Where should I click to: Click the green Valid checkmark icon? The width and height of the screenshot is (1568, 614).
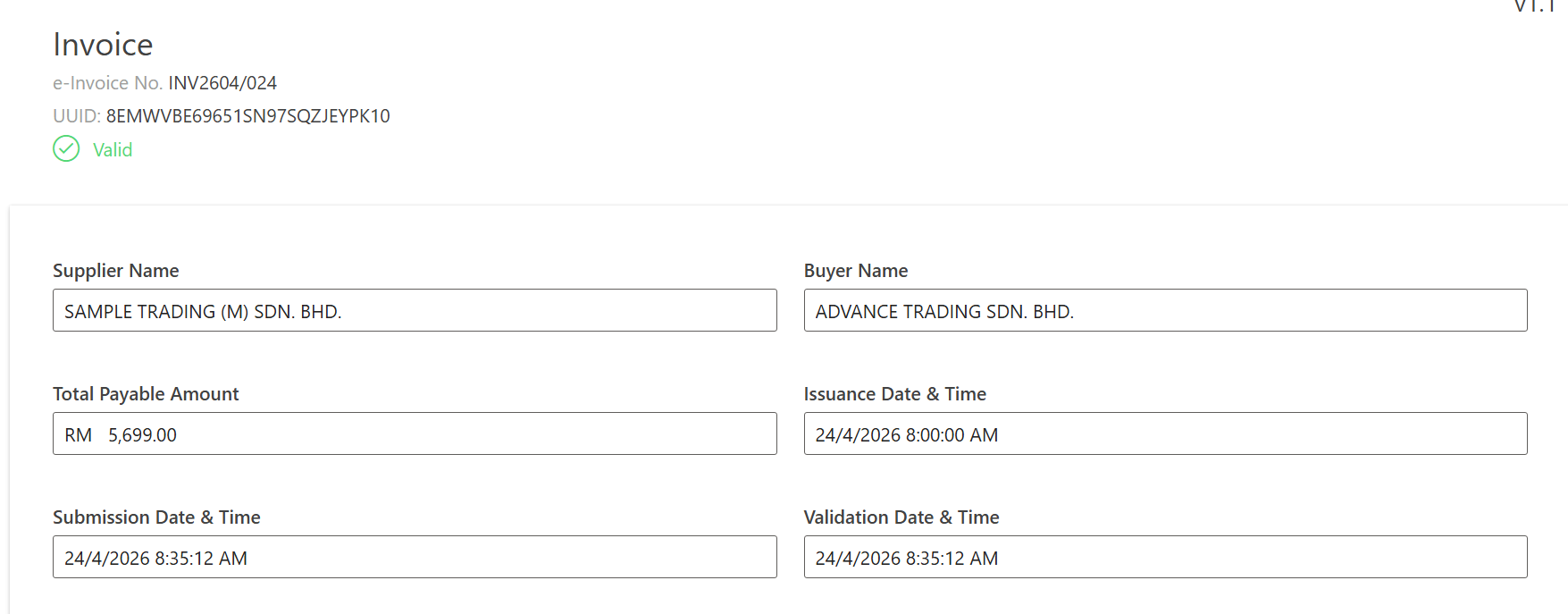tap(66, 148)
